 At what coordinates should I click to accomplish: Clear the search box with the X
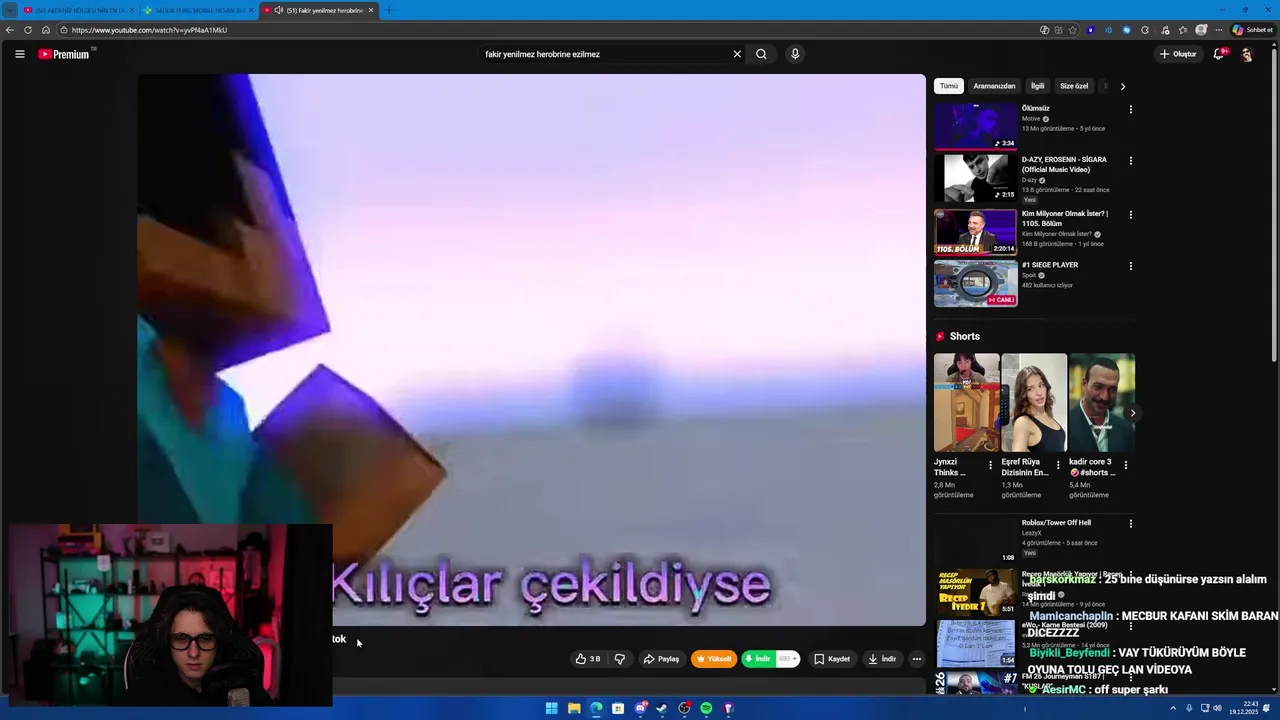737,54
